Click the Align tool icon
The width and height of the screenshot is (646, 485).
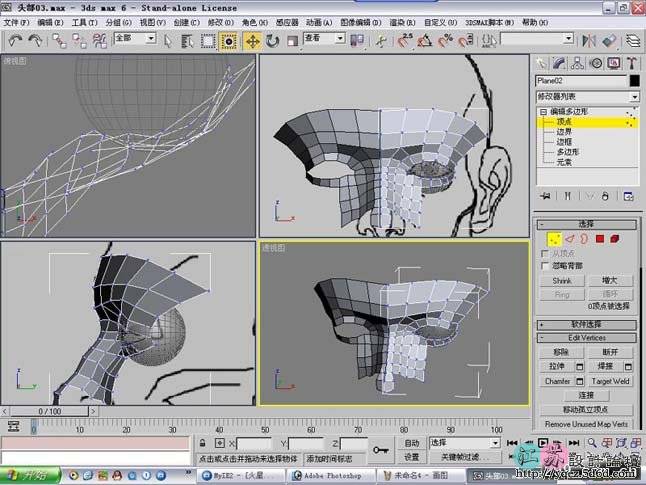609,40
